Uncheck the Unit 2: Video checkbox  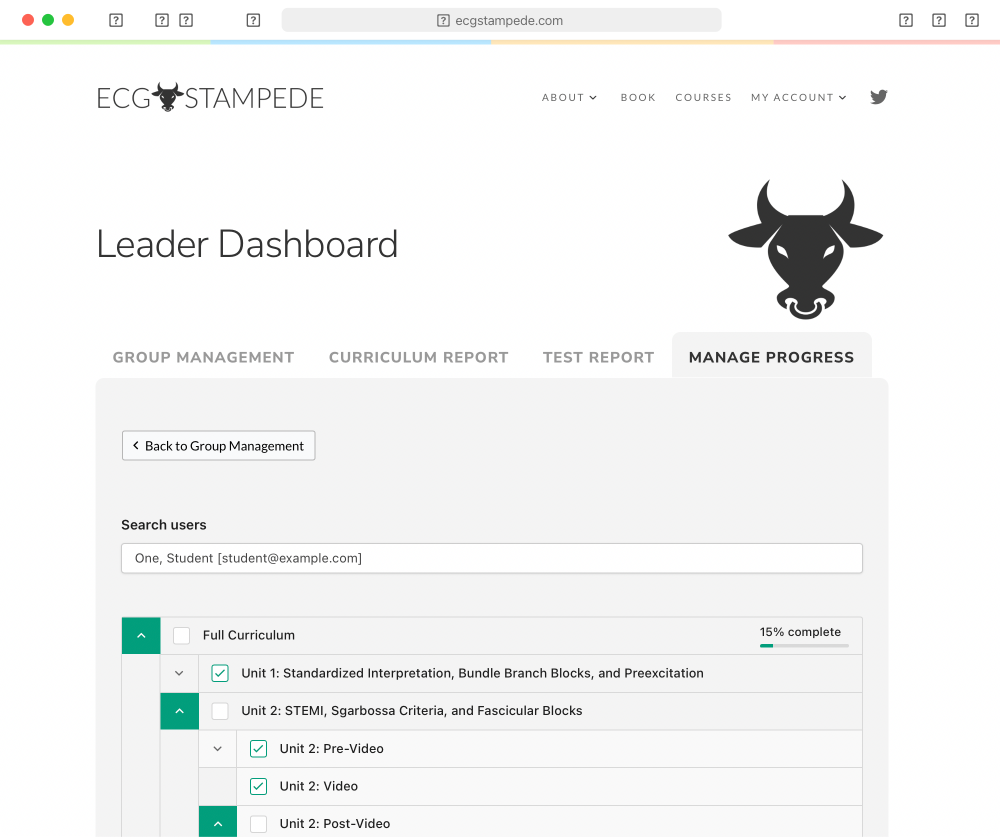[258, 786]
